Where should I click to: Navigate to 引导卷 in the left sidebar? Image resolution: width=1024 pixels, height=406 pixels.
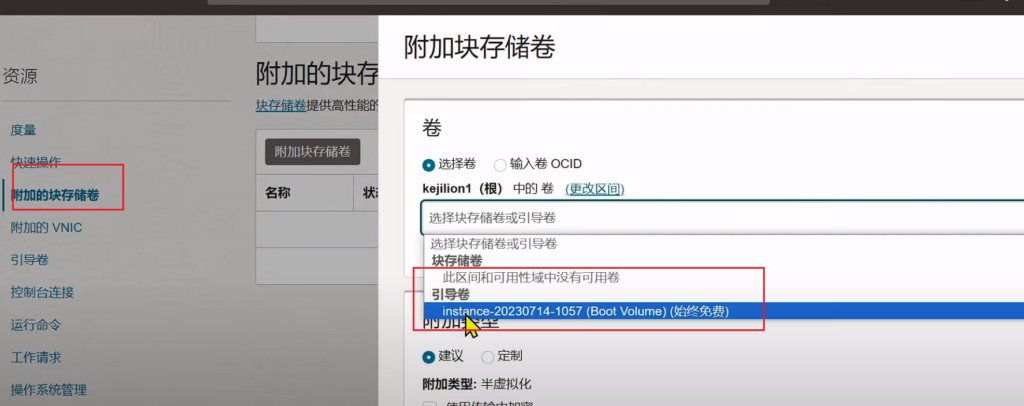30,260
